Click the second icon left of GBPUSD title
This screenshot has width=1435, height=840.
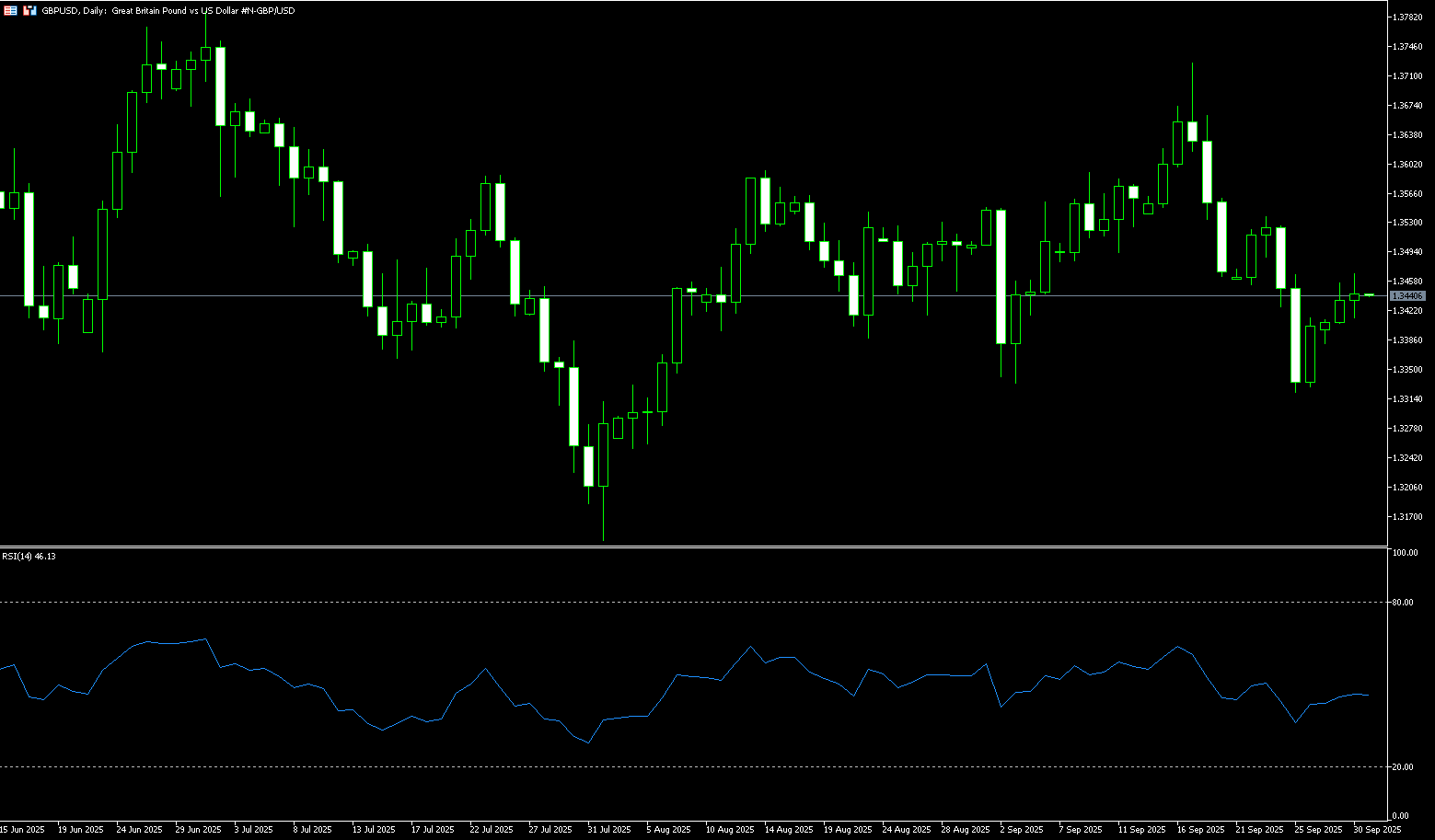click(29, 10)
